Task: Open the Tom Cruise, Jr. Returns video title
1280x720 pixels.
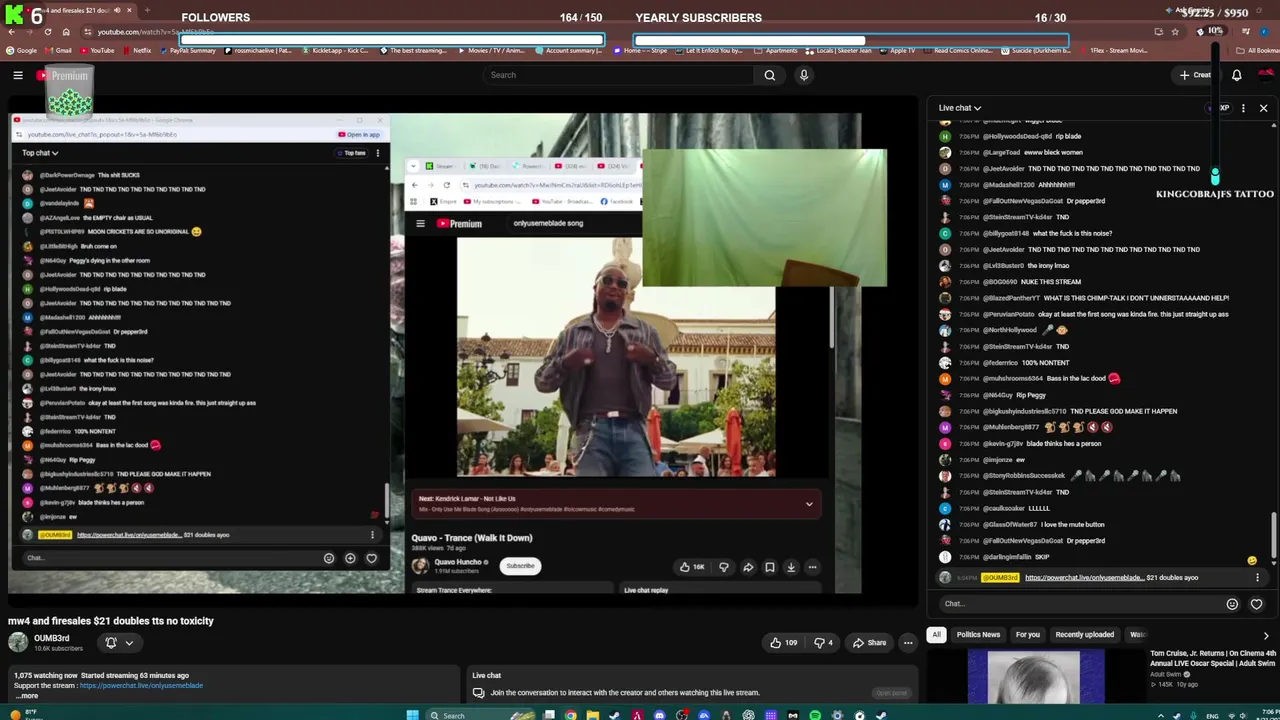Action: [x=1213, y=658]
